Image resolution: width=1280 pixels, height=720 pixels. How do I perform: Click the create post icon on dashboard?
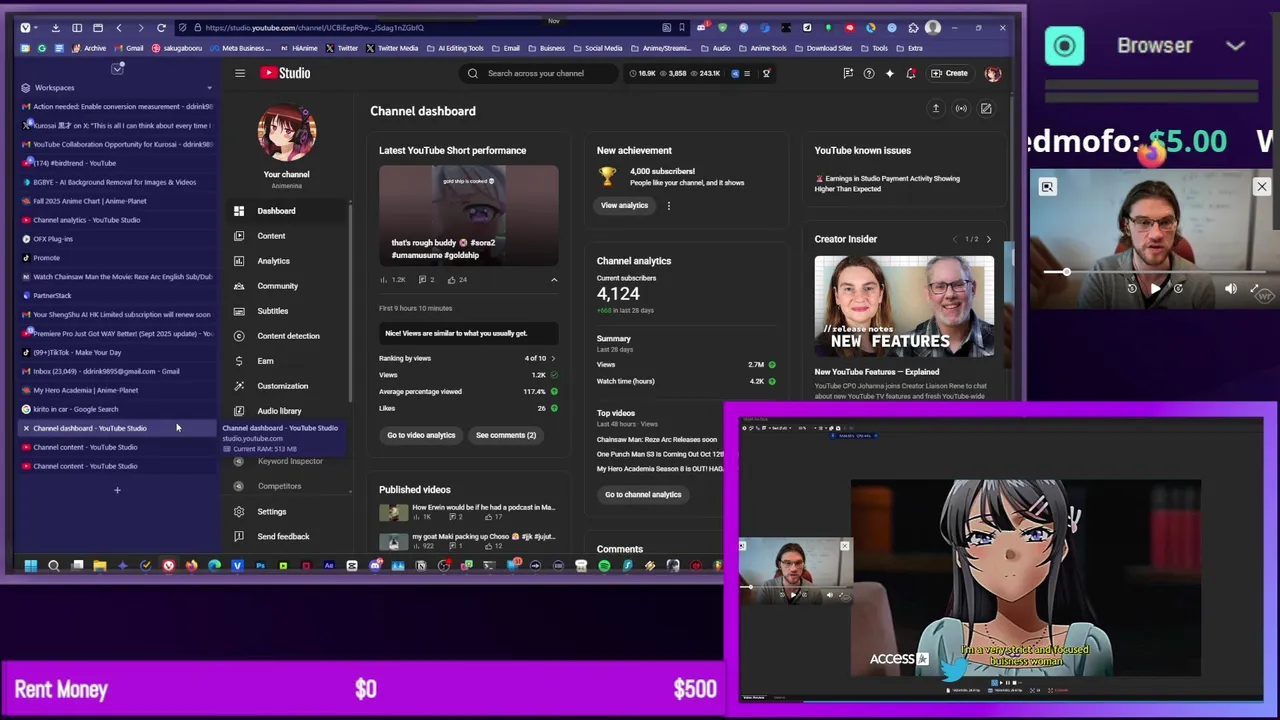(x=986, y=108)
